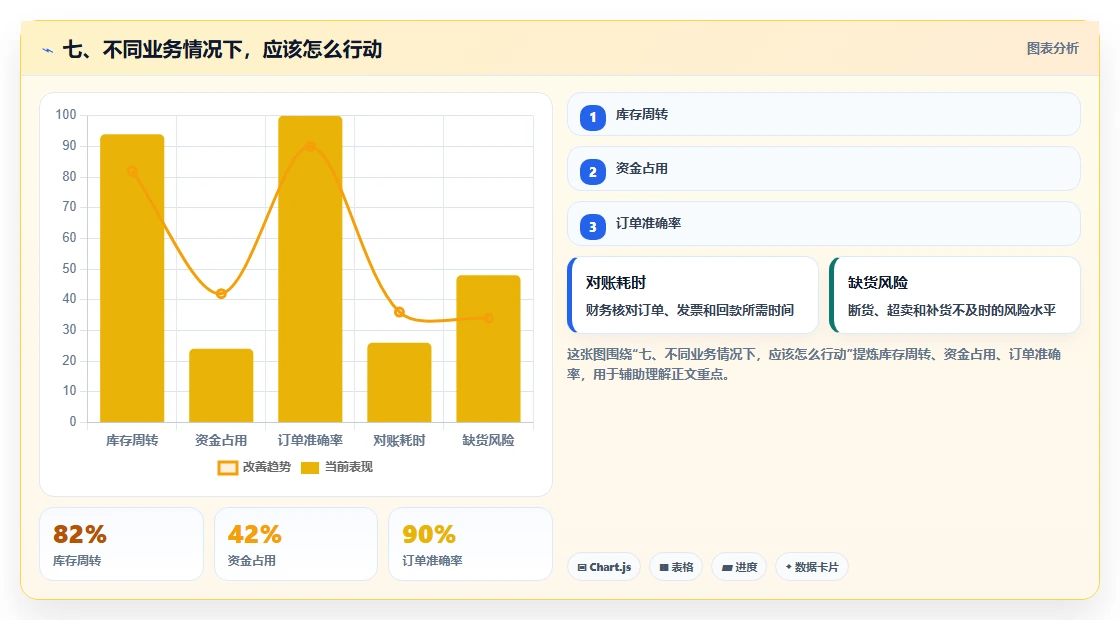Click the 对账耗时 x-axis label
The height and width of the screenshot is (620, 1120).
click(x=399, y=441)
